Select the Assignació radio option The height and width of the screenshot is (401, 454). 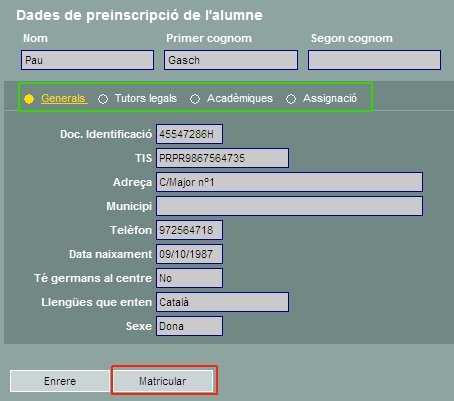[x=291, y=99]
